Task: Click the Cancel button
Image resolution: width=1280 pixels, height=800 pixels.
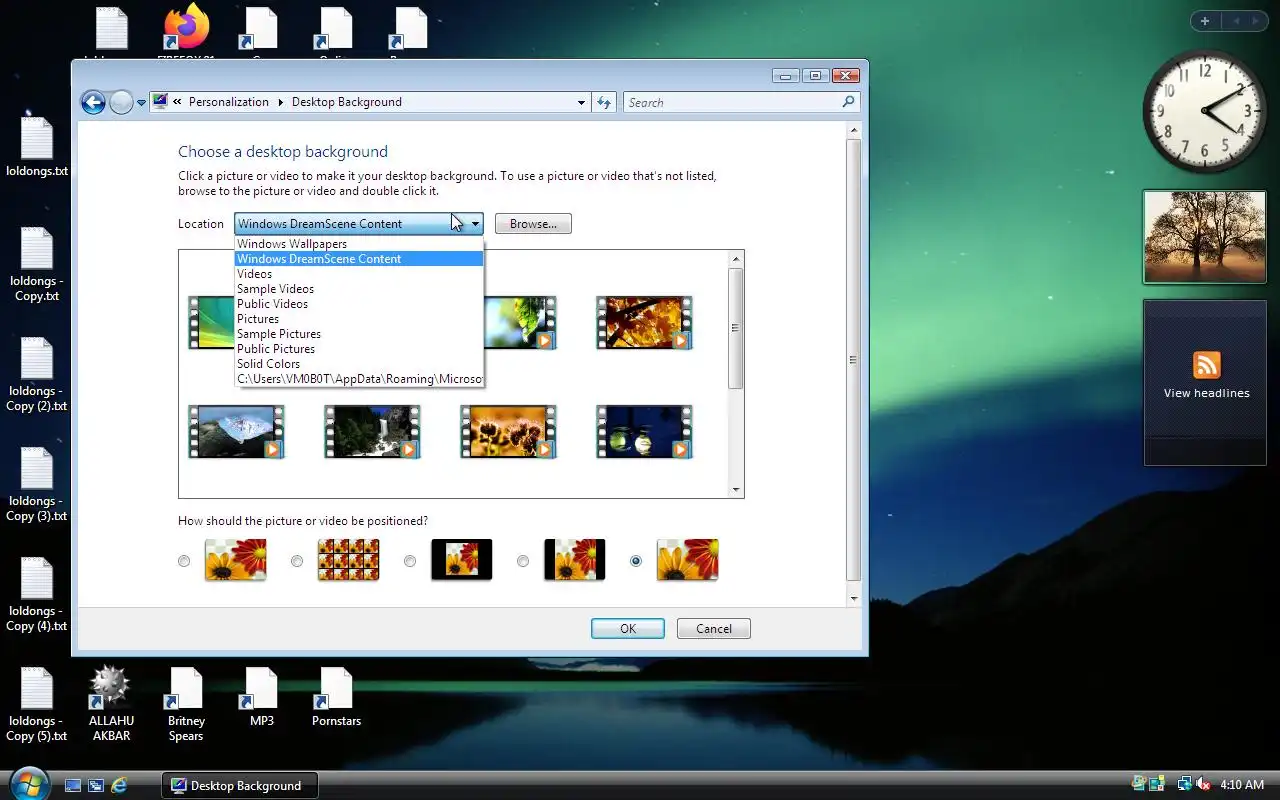Action: point(714,629)
